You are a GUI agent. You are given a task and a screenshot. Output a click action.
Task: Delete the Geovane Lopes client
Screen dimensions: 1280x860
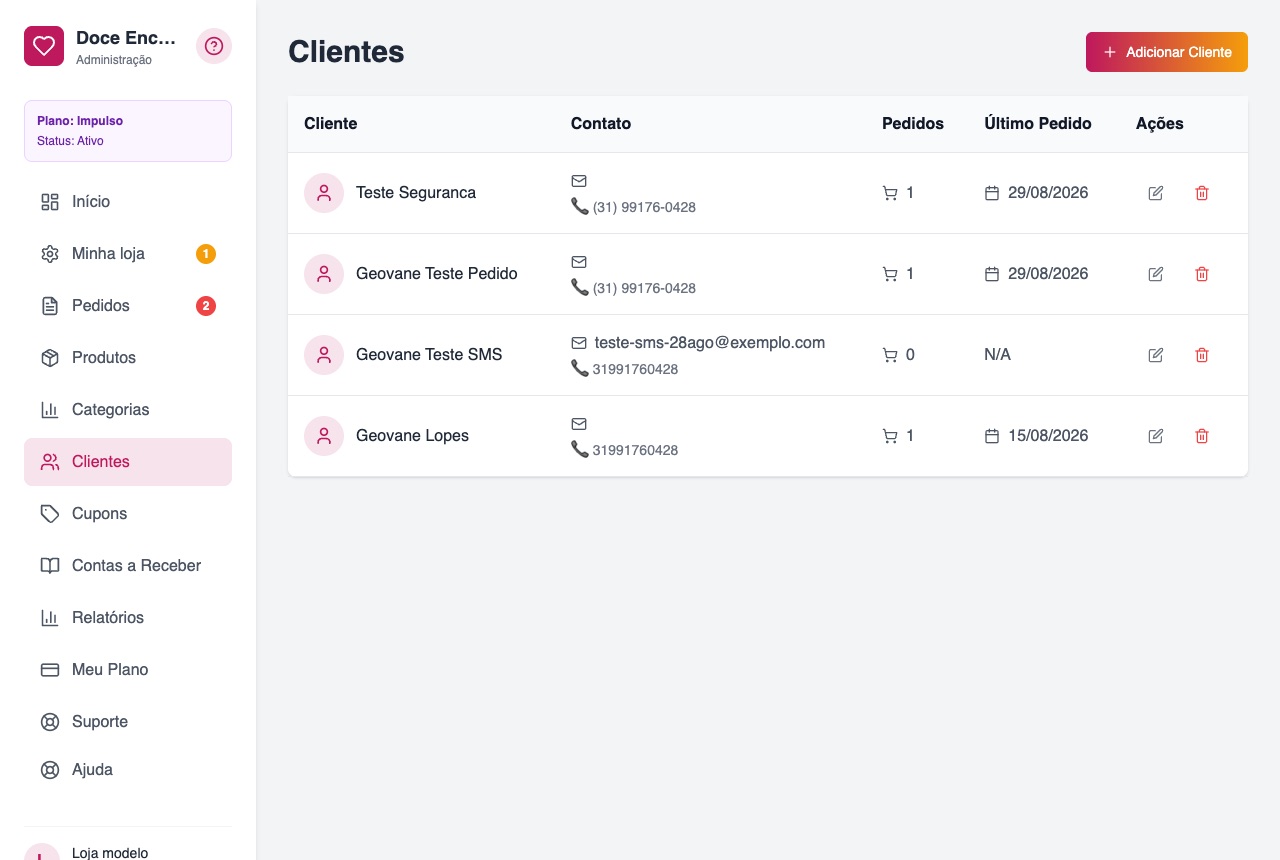click(x=1202, y=436)
